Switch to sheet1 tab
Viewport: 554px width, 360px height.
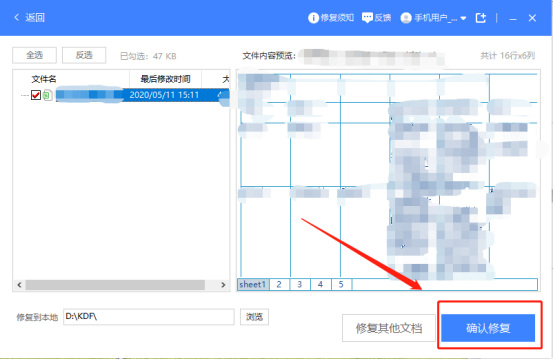point(253,284)
